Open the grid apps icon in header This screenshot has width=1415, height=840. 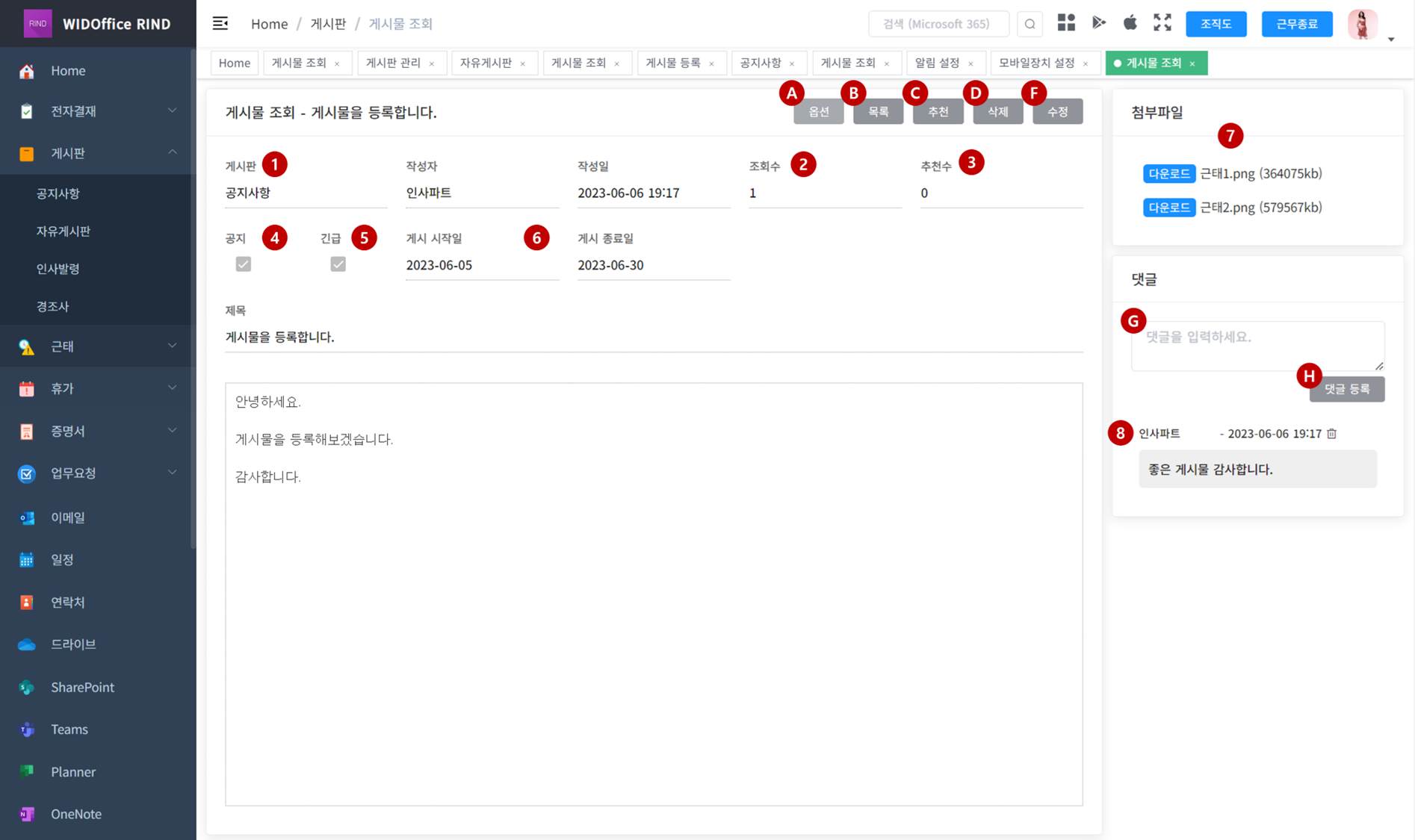click(x=1066, y=23)
